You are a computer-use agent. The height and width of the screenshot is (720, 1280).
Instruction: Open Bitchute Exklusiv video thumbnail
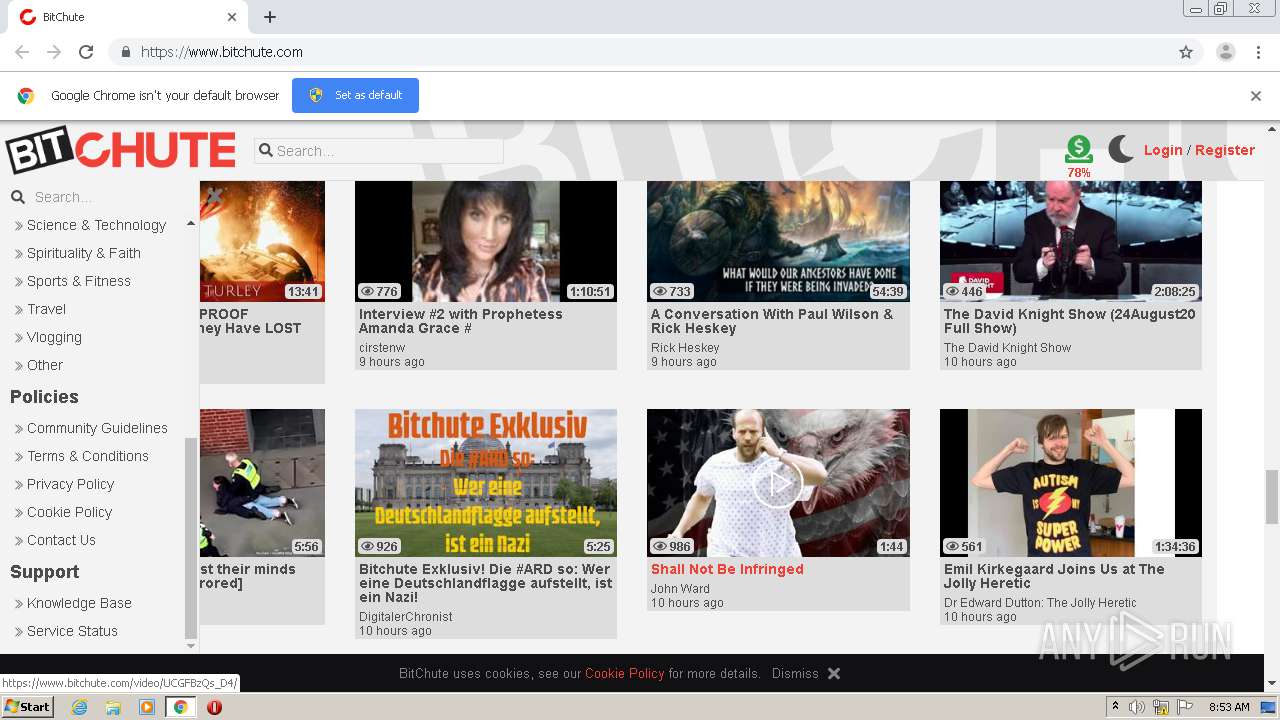[486, 483]
